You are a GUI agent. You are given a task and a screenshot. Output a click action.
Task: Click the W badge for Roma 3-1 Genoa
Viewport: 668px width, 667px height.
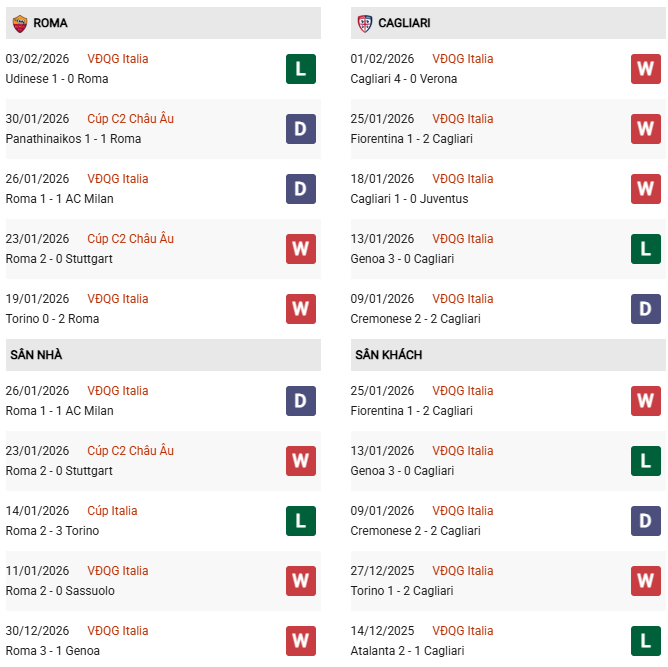click(x=301, y=641)
